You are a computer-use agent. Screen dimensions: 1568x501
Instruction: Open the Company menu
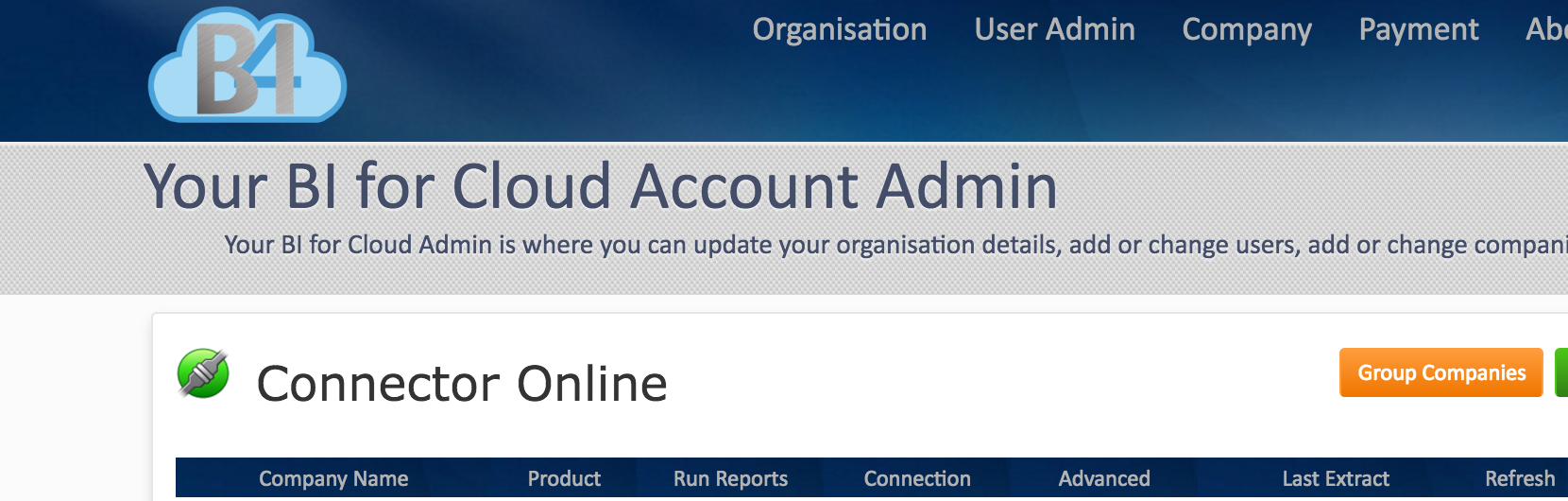[1247, 29]
